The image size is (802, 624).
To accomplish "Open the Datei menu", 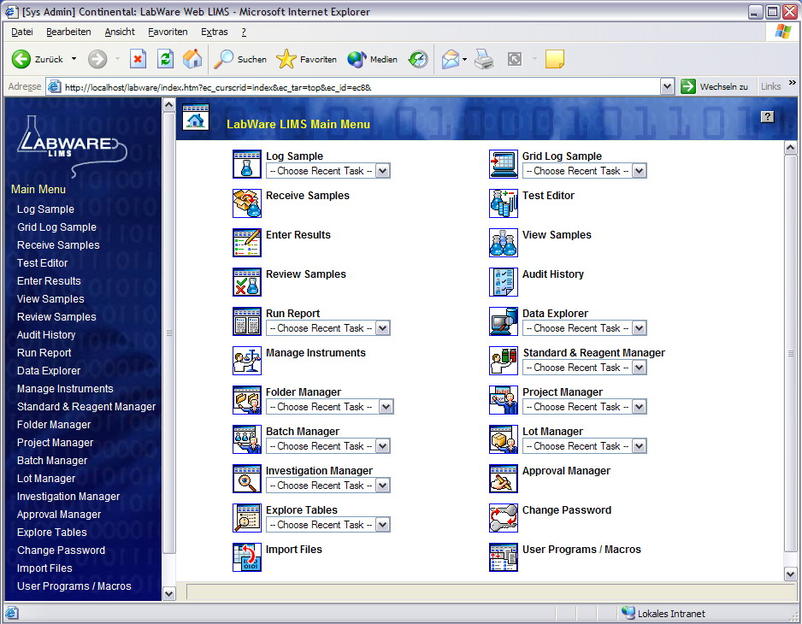I will pos(22,32).
